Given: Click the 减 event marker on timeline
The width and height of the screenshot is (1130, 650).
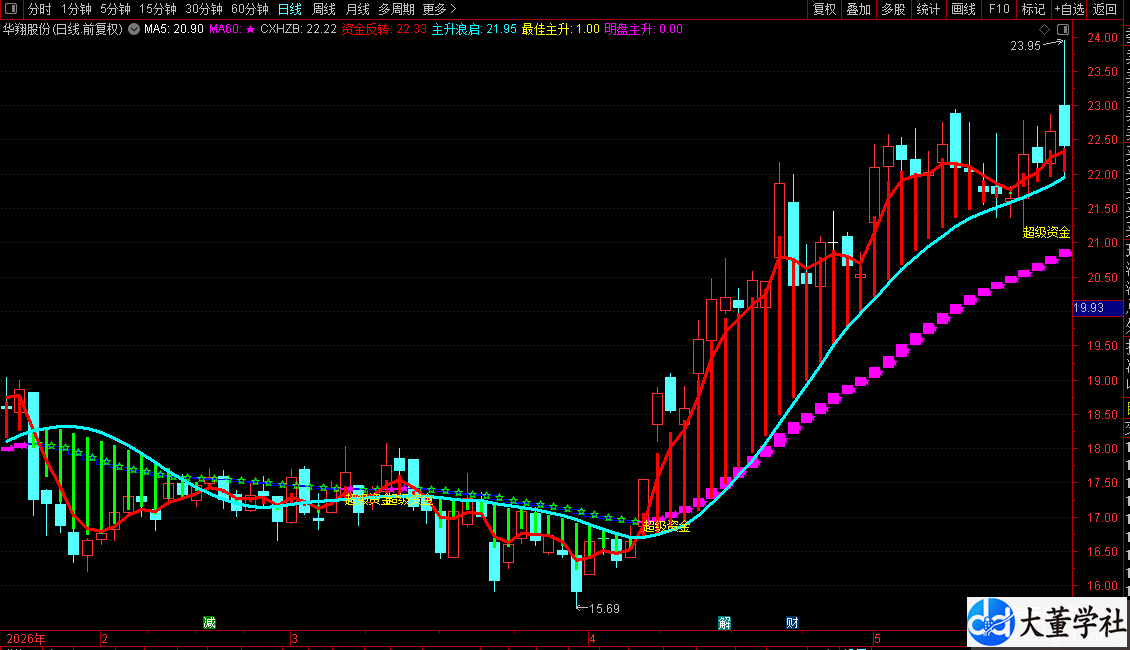Looking at the screenshot, I should tap(209, 622).
